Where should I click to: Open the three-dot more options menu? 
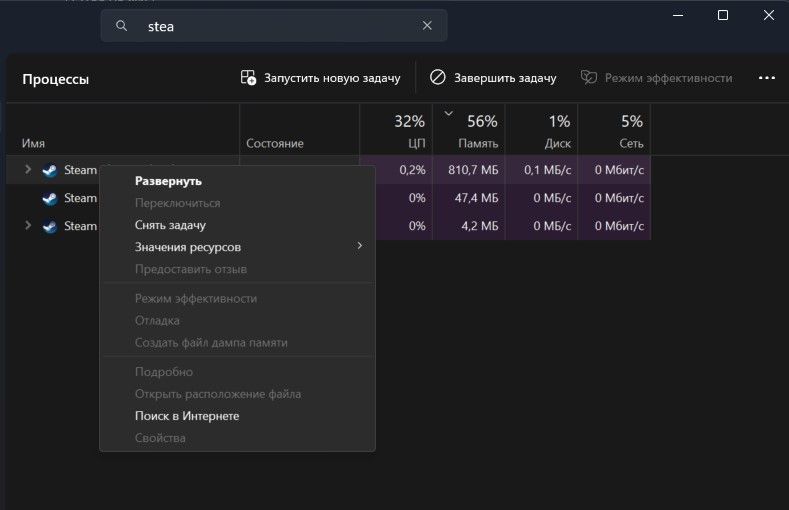(x=767, y=78)
